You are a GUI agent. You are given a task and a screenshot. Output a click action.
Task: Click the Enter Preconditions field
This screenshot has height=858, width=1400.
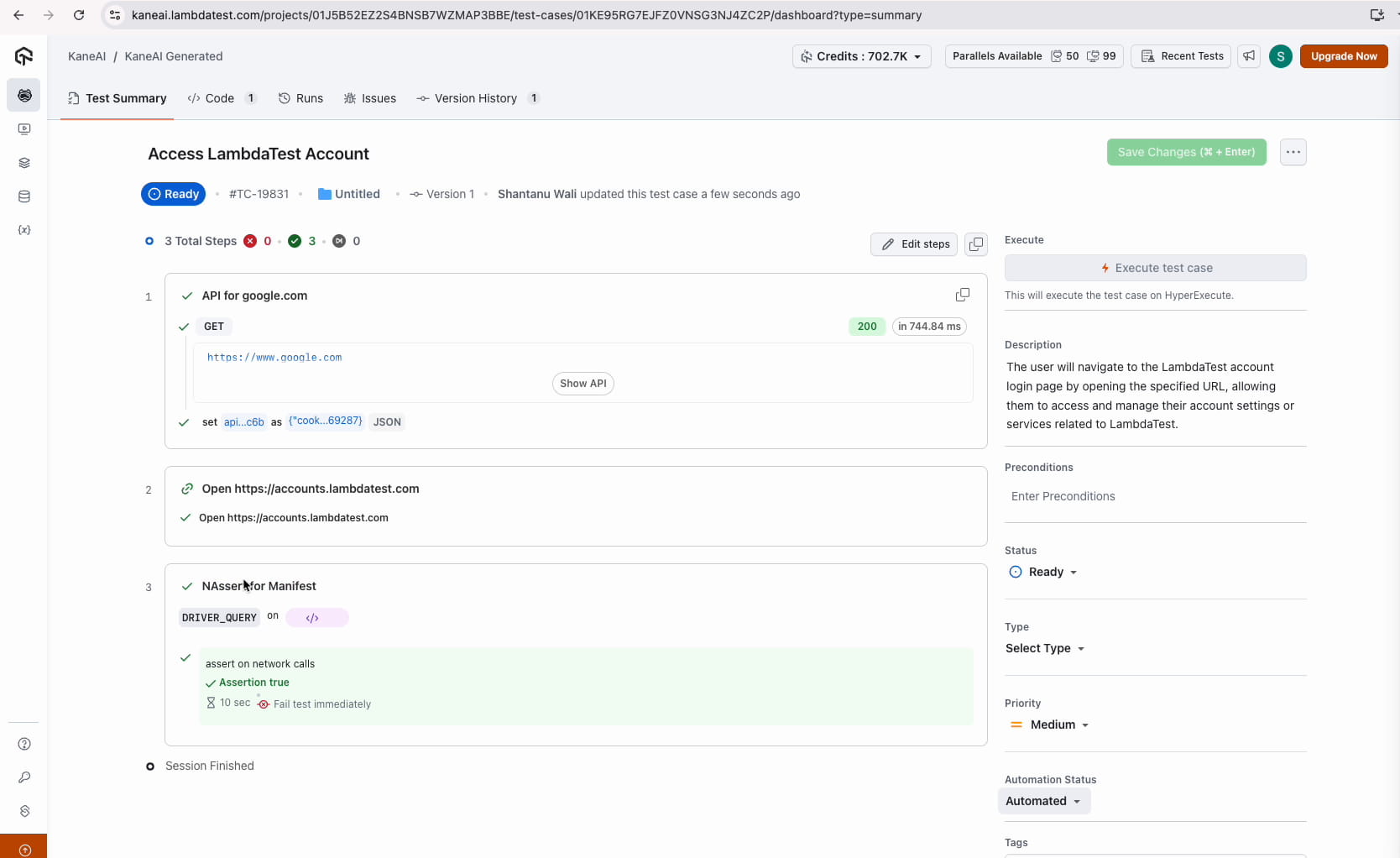pos(1155,496)
